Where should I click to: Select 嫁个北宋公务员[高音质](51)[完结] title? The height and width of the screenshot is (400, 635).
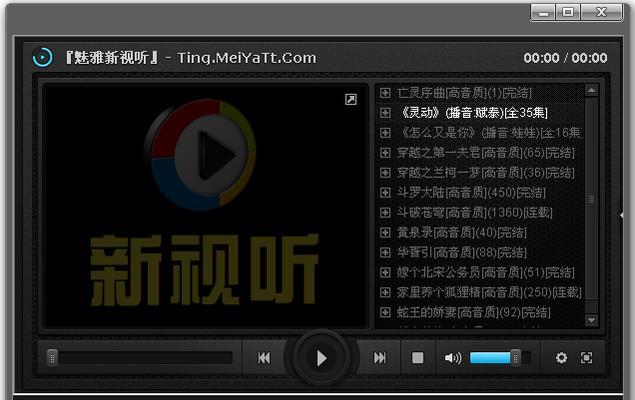486,272
